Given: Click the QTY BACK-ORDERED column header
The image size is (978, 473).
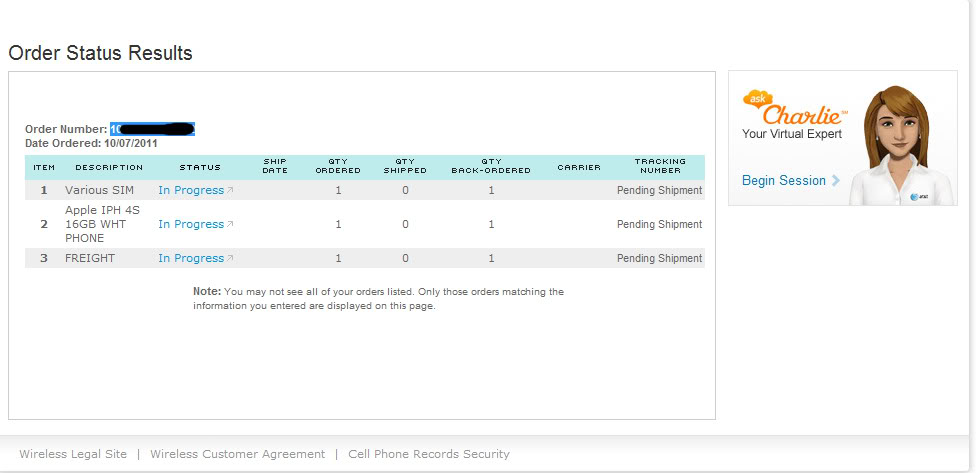Looking at the screenshot, I should tap(491, 166).
